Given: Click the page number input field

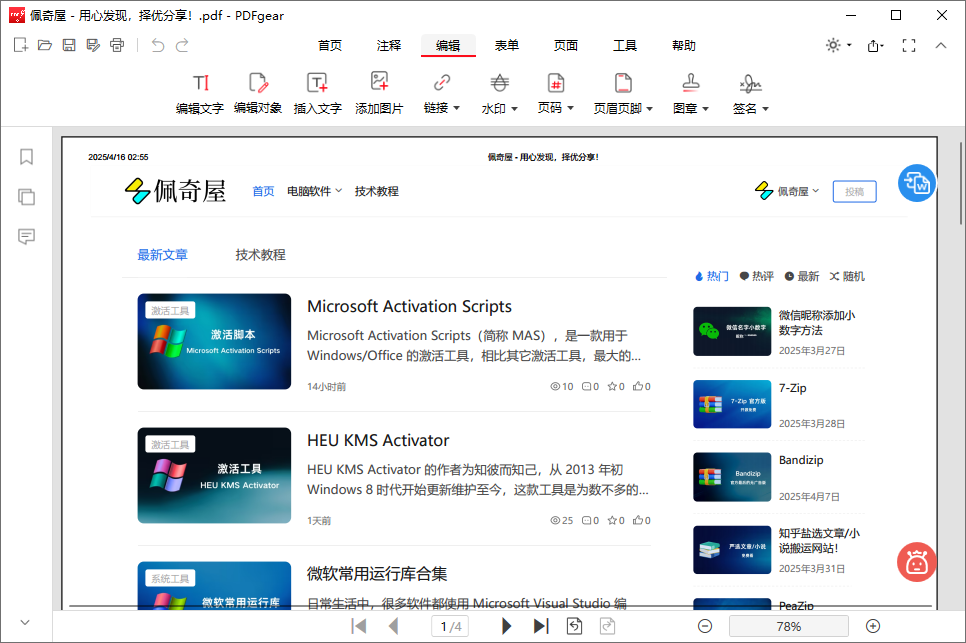Looking at the screenshot, I should (x=450, y=626).
